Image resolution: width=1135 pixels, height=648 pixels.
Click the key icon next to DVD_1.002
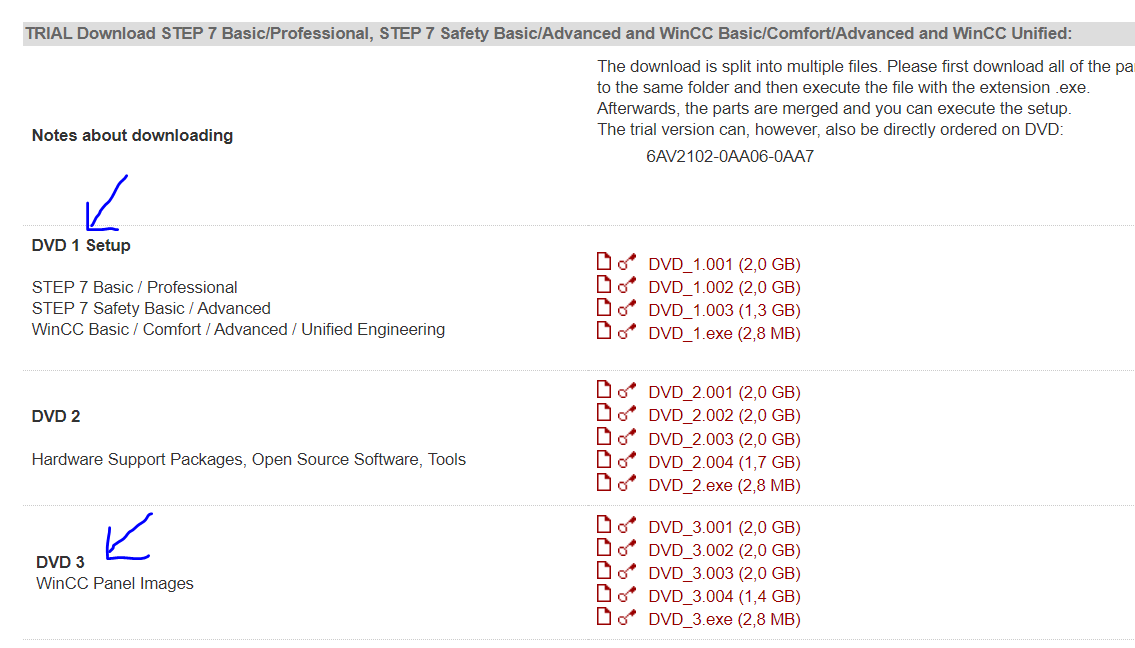627,287
